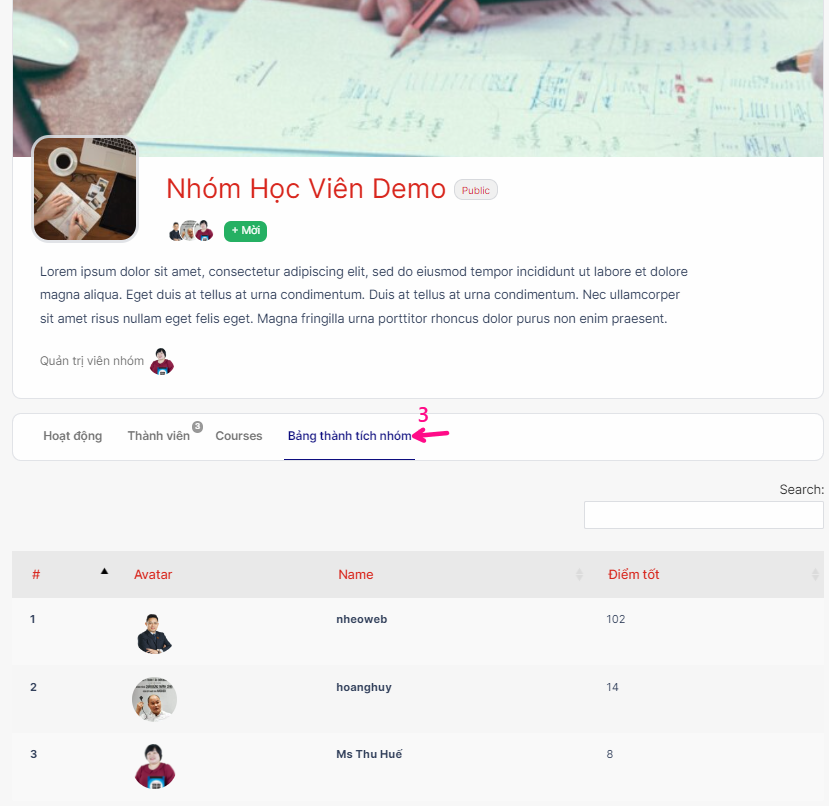The height and width of the screenshot is (806, 829).
Task: Switch to the Thành viên tab
Action: tap(159, 436)
